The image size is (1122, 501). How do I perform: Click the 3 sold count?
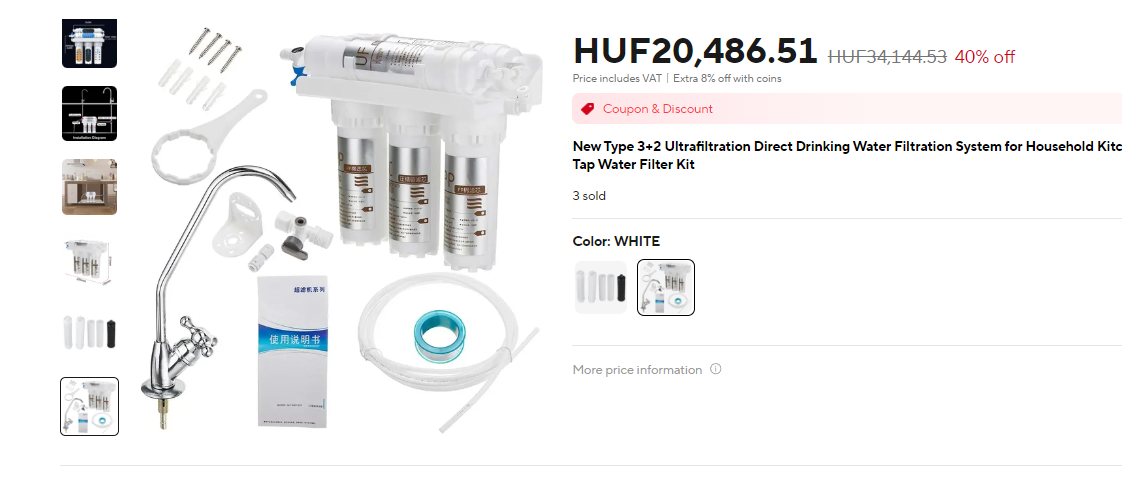point(589,195)
